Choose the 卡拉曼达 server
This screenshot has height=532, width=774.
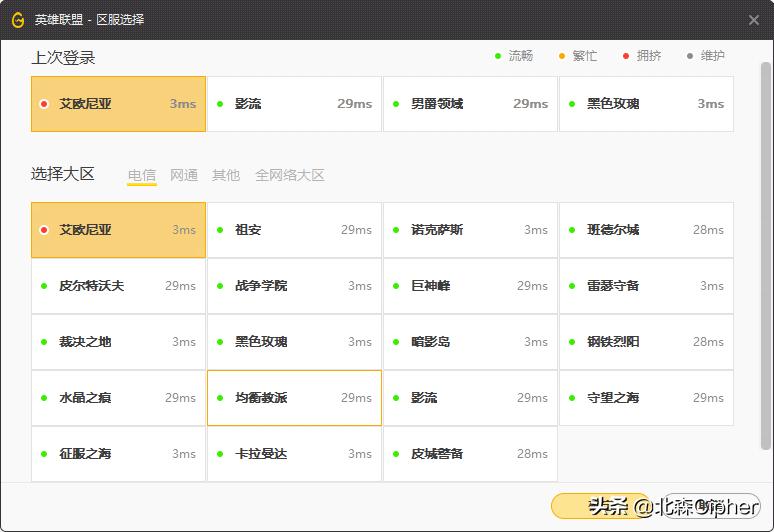pyautogui.click(x=294, y=454)
